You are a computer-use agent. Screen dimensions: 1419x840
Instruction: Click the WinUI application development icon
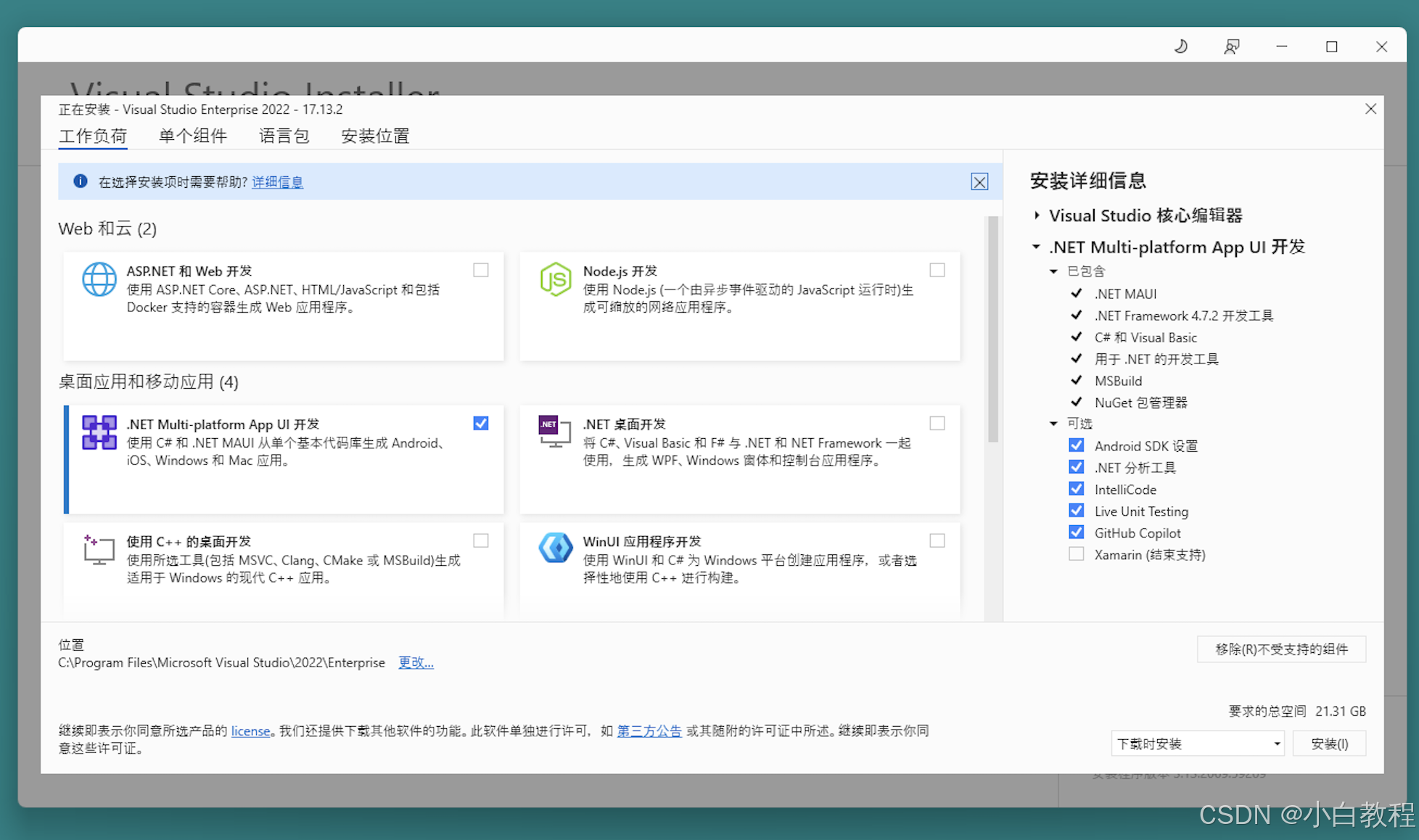click(555, 548)
